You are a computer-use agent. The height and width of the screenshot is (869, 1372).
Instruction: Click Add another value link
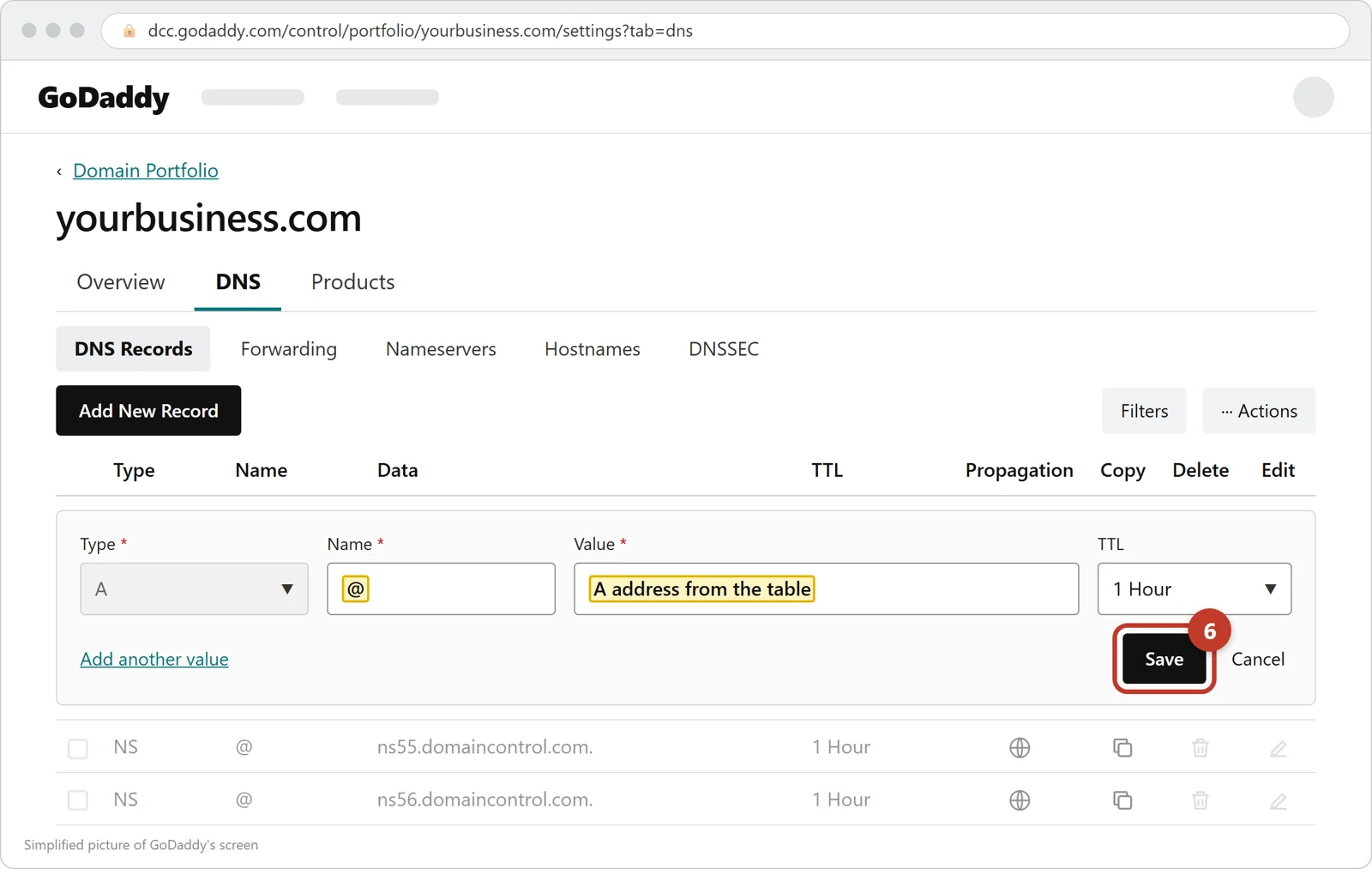click(x=154, y=659)
